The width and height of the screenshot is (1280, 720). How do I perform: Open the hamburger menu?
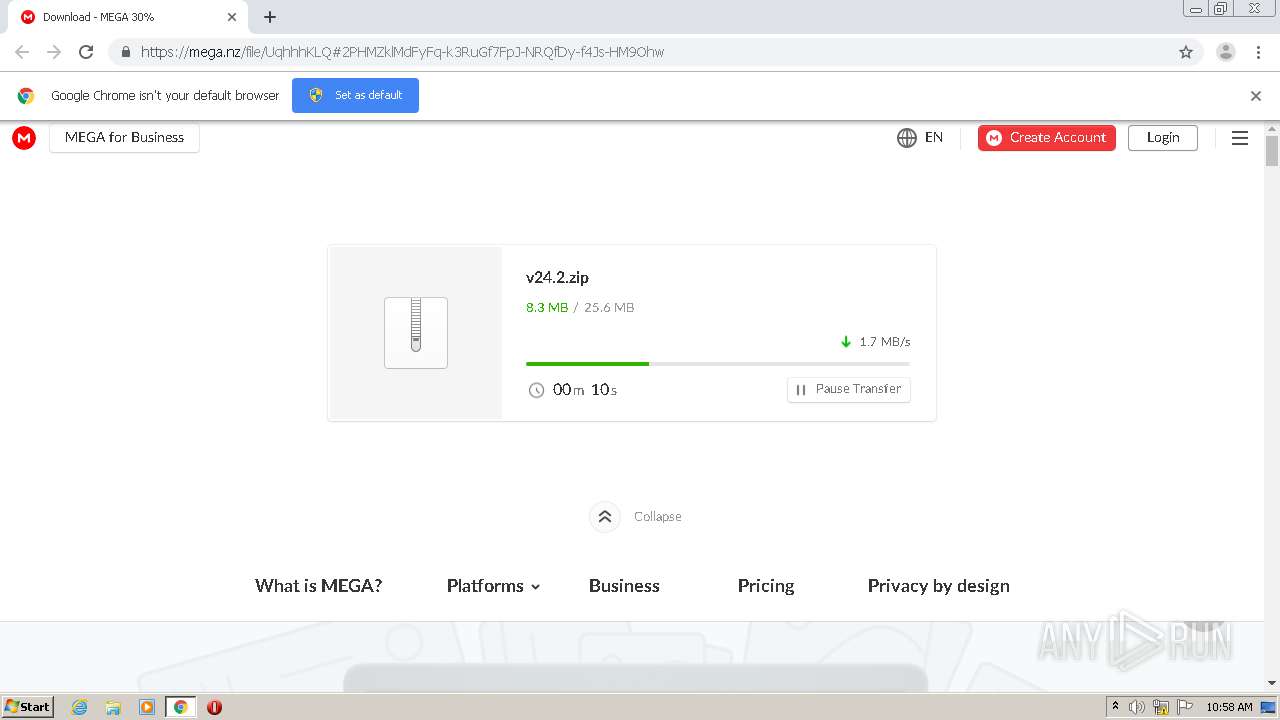[1240, 138]
